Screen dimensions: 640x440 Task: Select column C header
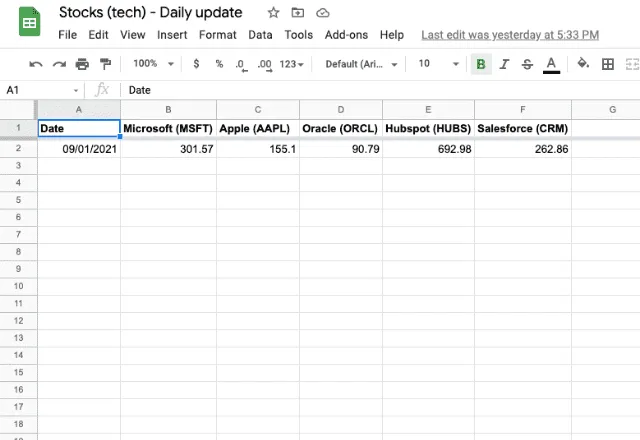258,110
